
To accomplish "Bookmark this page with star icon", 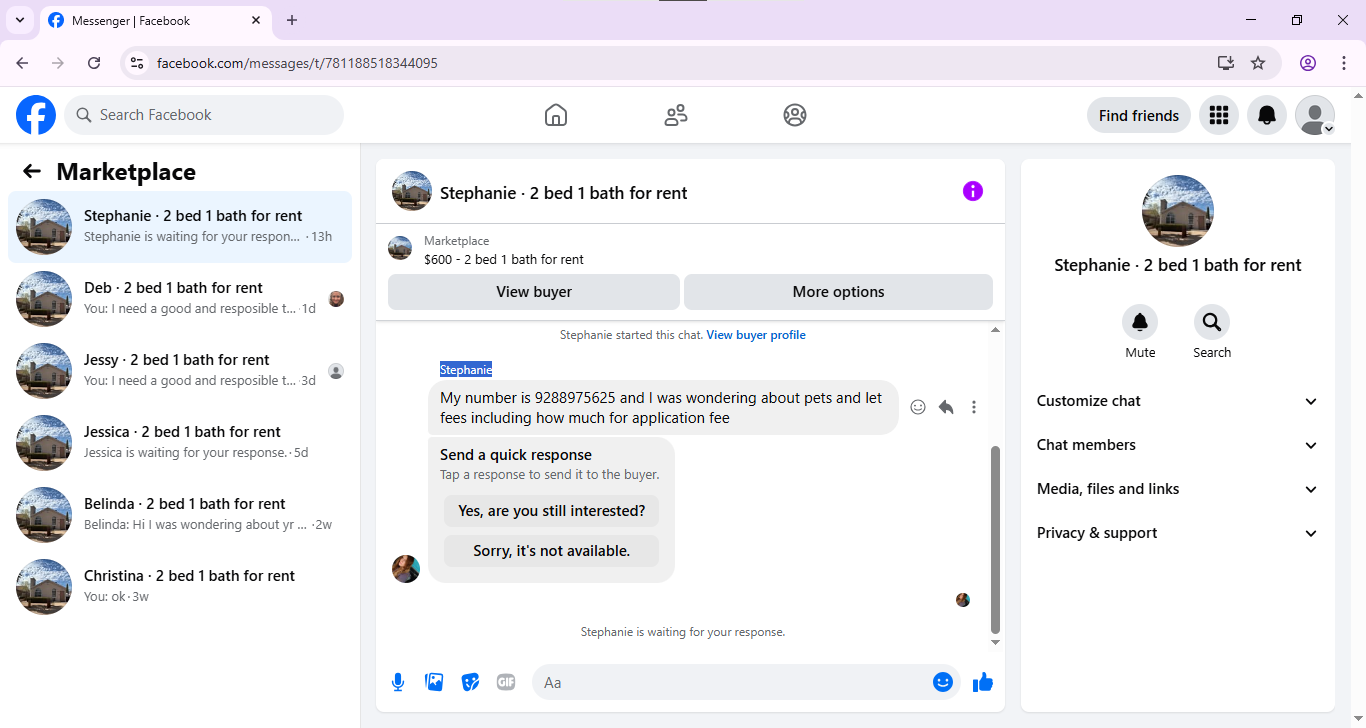I will 1258,63.
